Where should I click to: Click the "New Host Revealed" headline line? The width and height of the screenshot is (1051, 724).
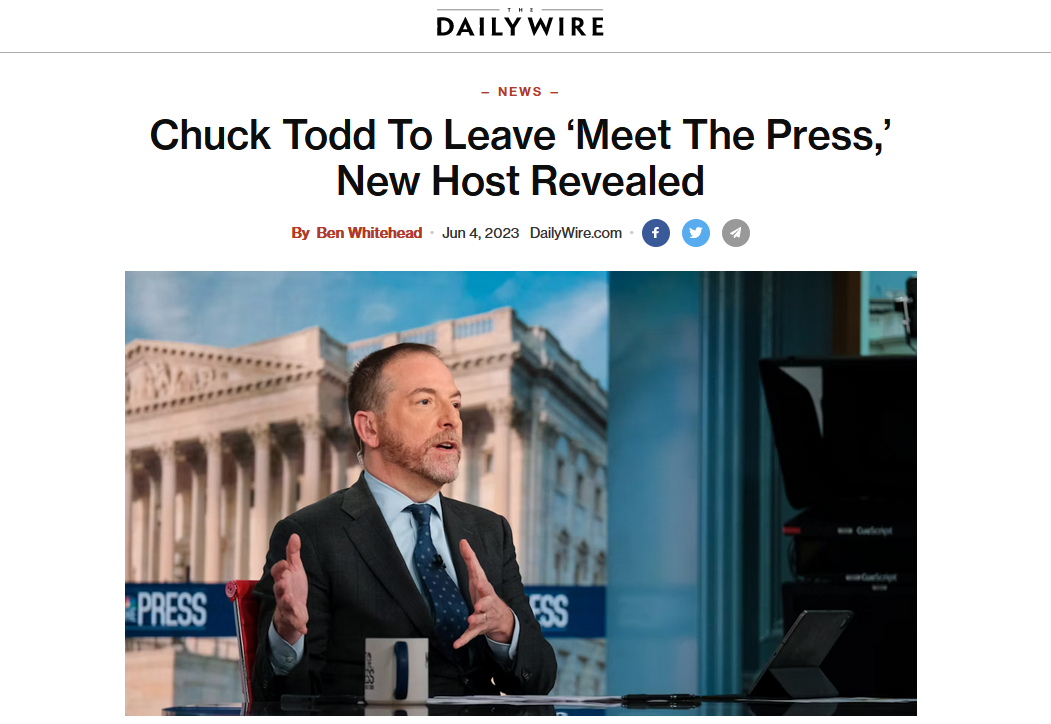coord(520,181)
